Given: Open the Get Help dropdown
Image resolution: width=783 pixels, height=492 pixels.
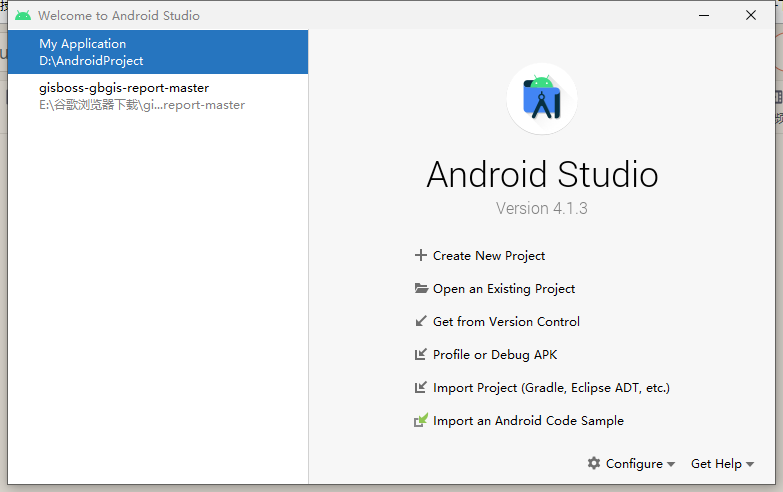Looking at the screenshot, I should (723, 464).
